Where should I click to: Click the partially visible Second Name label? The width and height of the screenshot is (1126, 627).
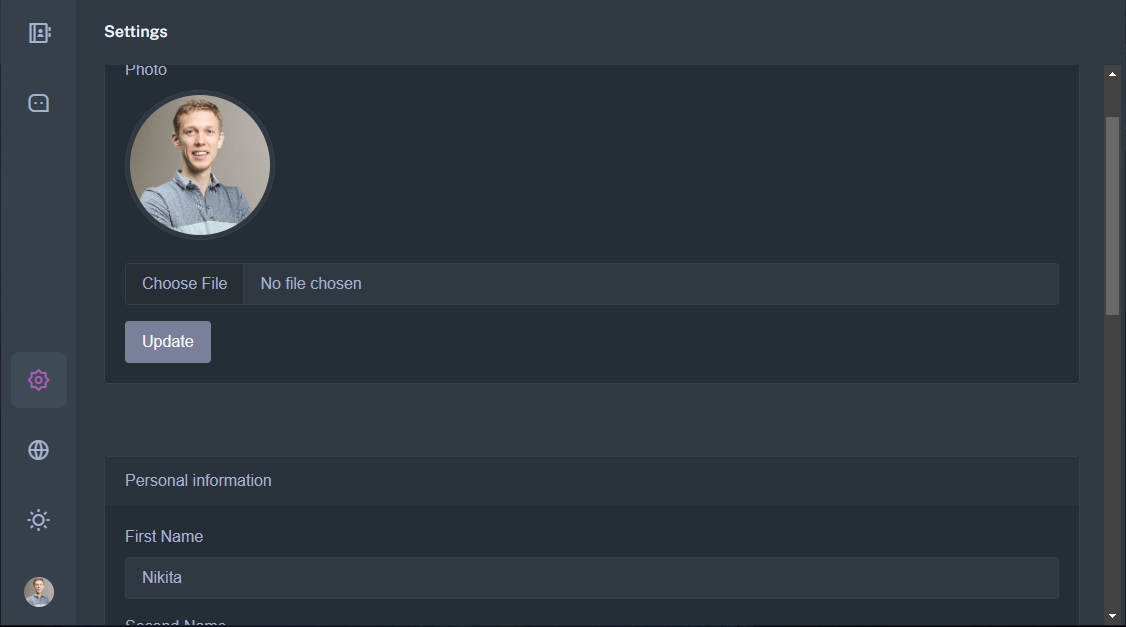[175, 623]
